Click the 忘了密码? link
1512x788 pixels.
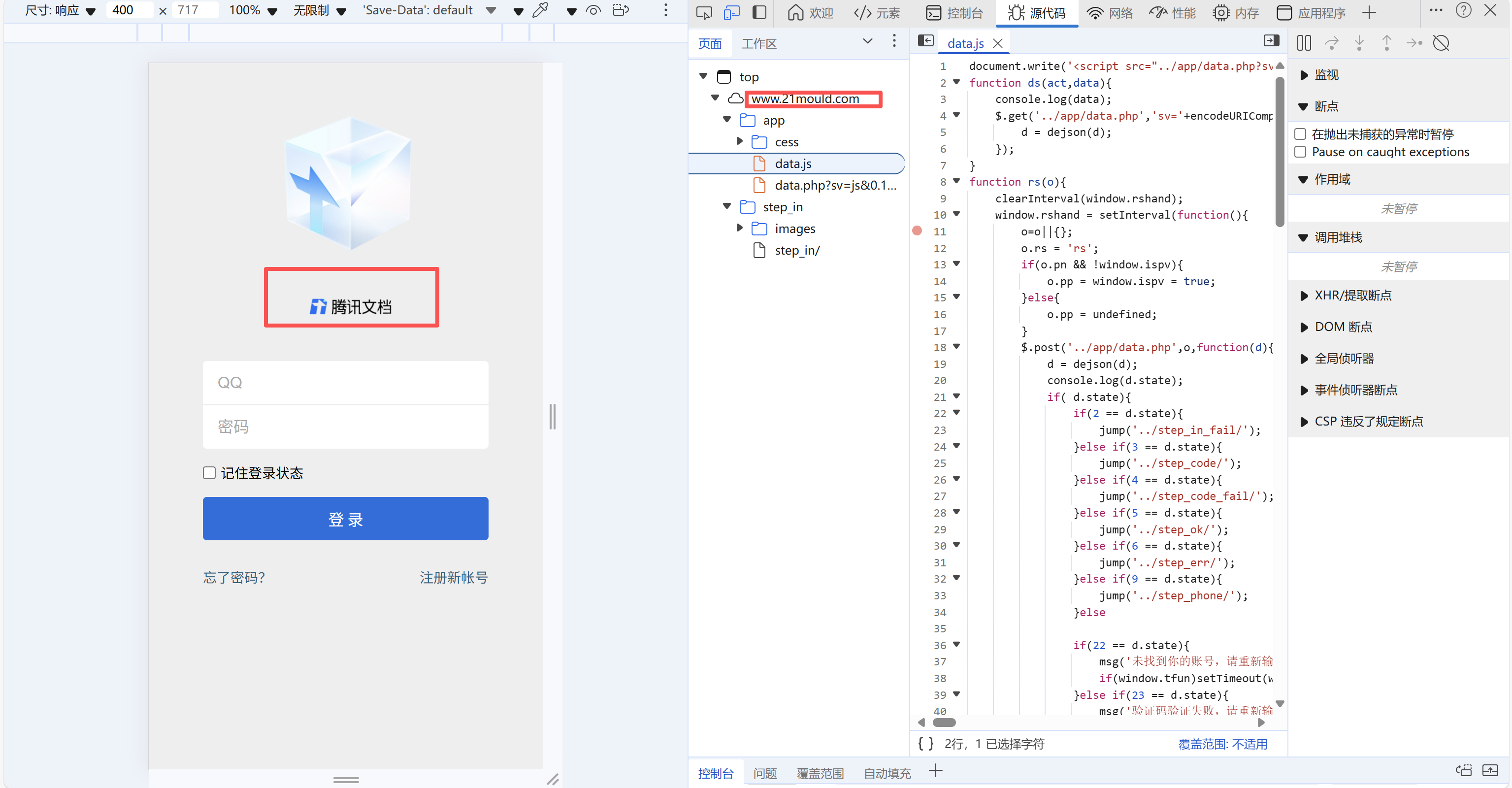coord(233,577)
